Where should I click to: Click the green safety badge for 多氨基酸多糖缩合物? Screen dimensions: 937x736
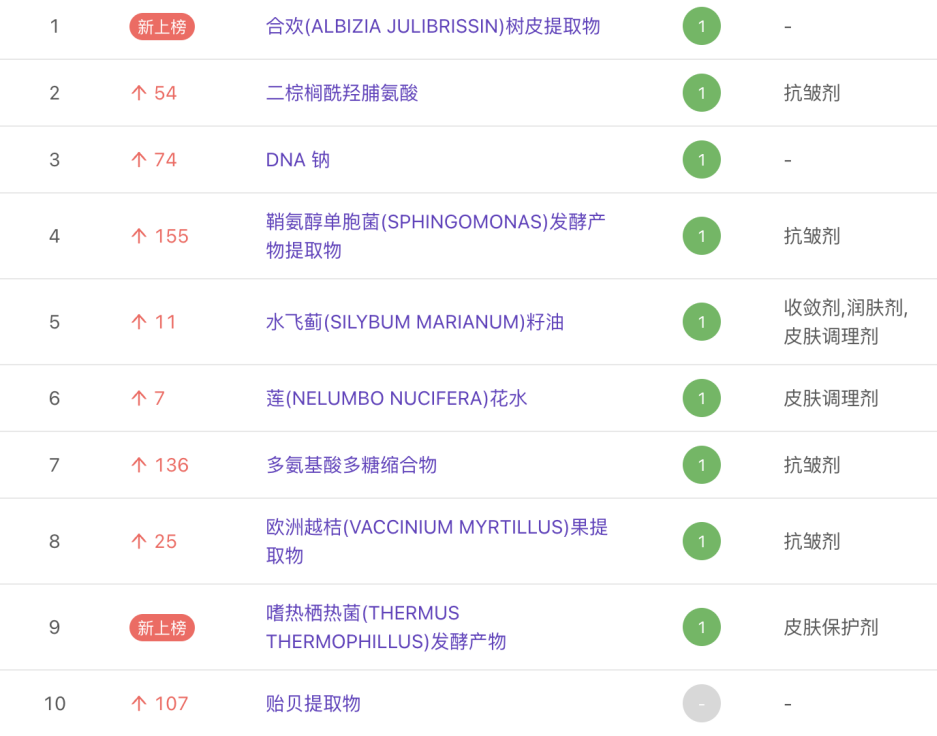pos(701,465)
